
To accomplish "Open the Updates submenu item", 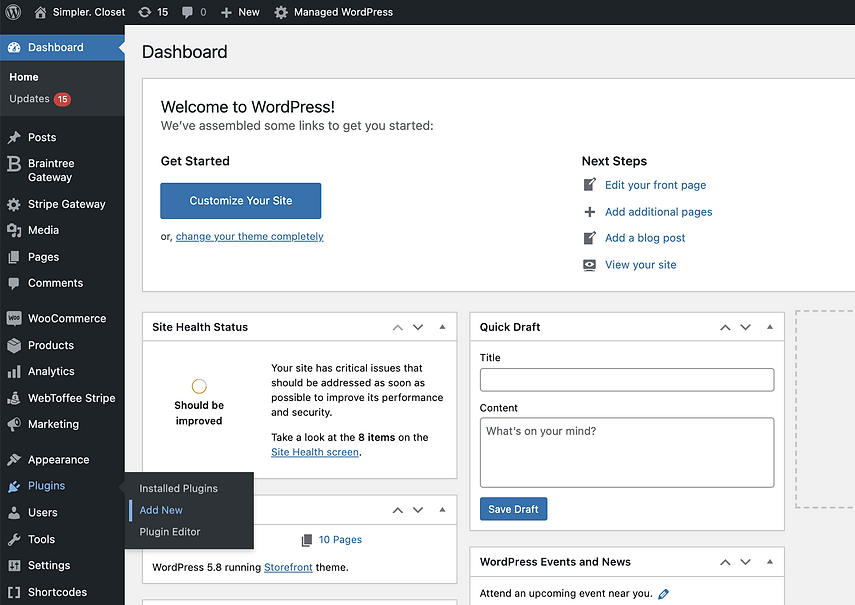I will pyautogui.click(x=29, y=99).
